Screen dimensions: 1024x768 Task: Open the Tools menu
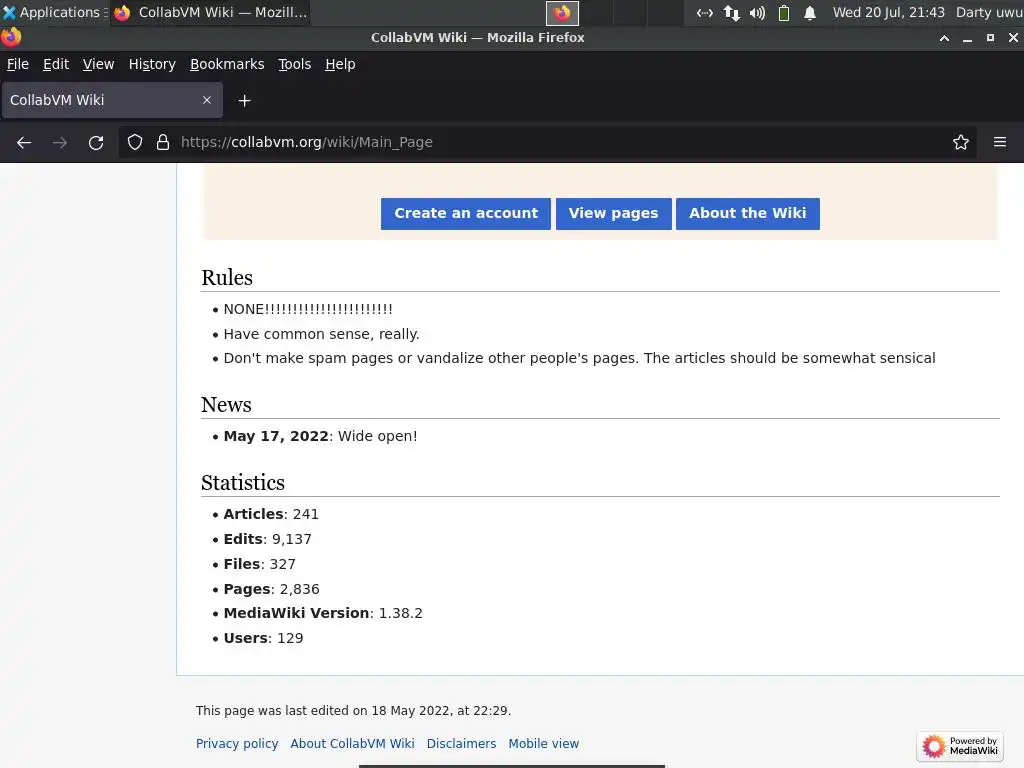(295, 64)
